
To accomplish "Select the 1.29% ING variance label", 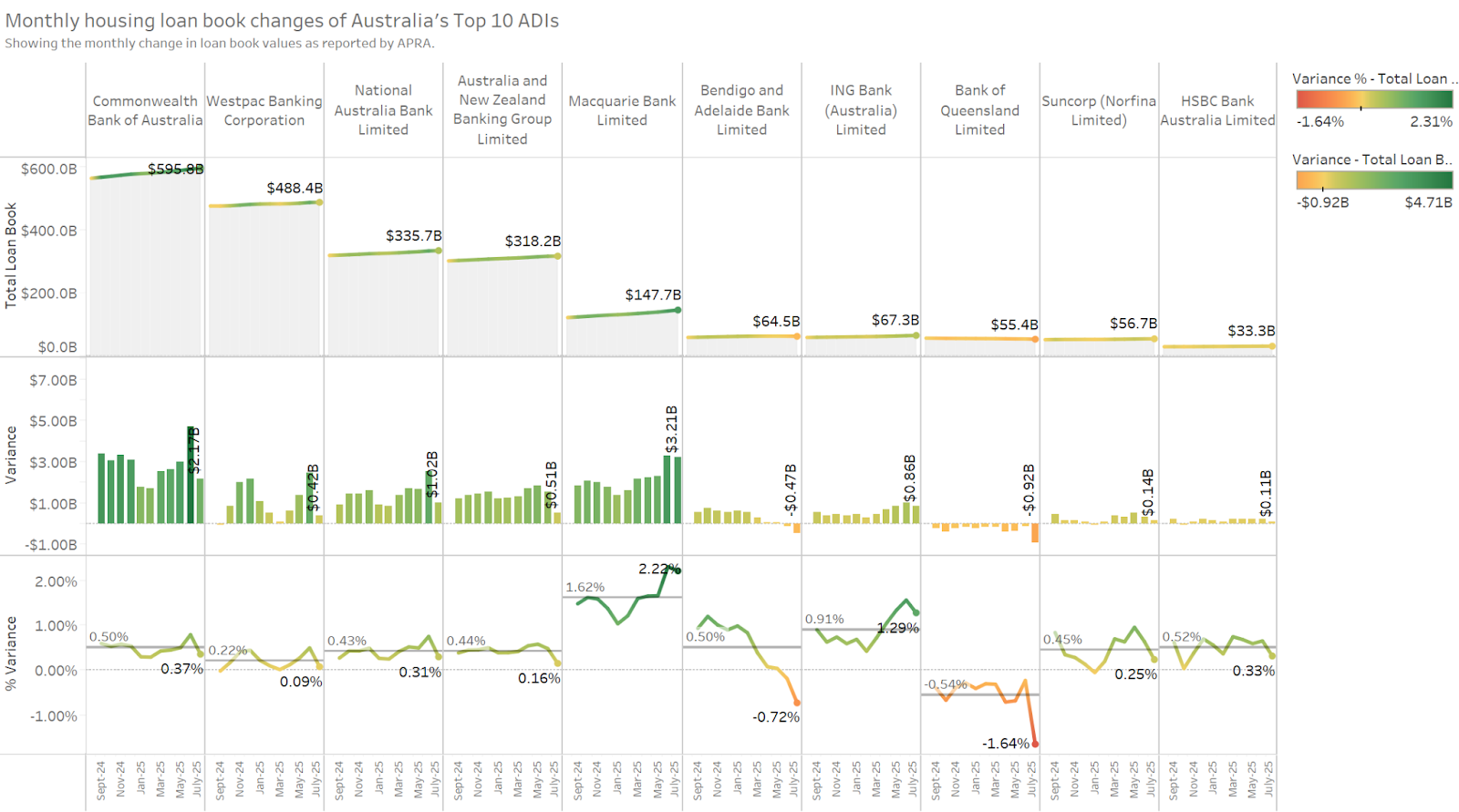I will coord(898,628).
